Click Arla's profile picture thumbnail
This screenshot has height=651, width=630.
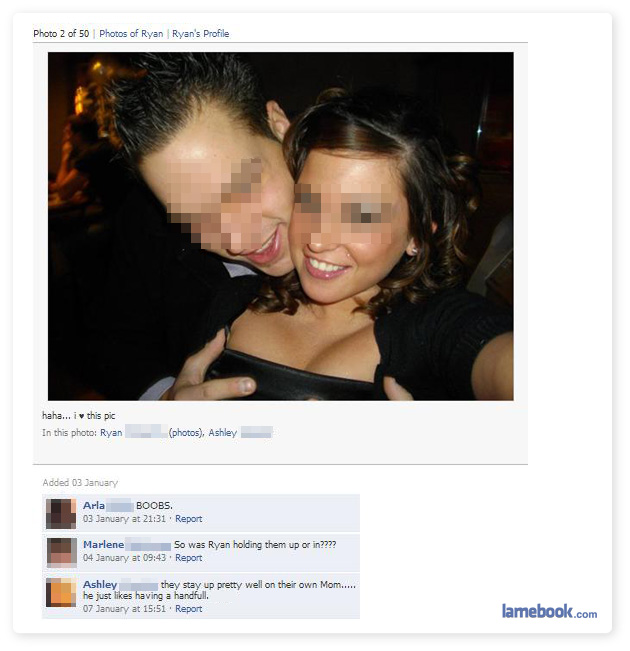61,514
